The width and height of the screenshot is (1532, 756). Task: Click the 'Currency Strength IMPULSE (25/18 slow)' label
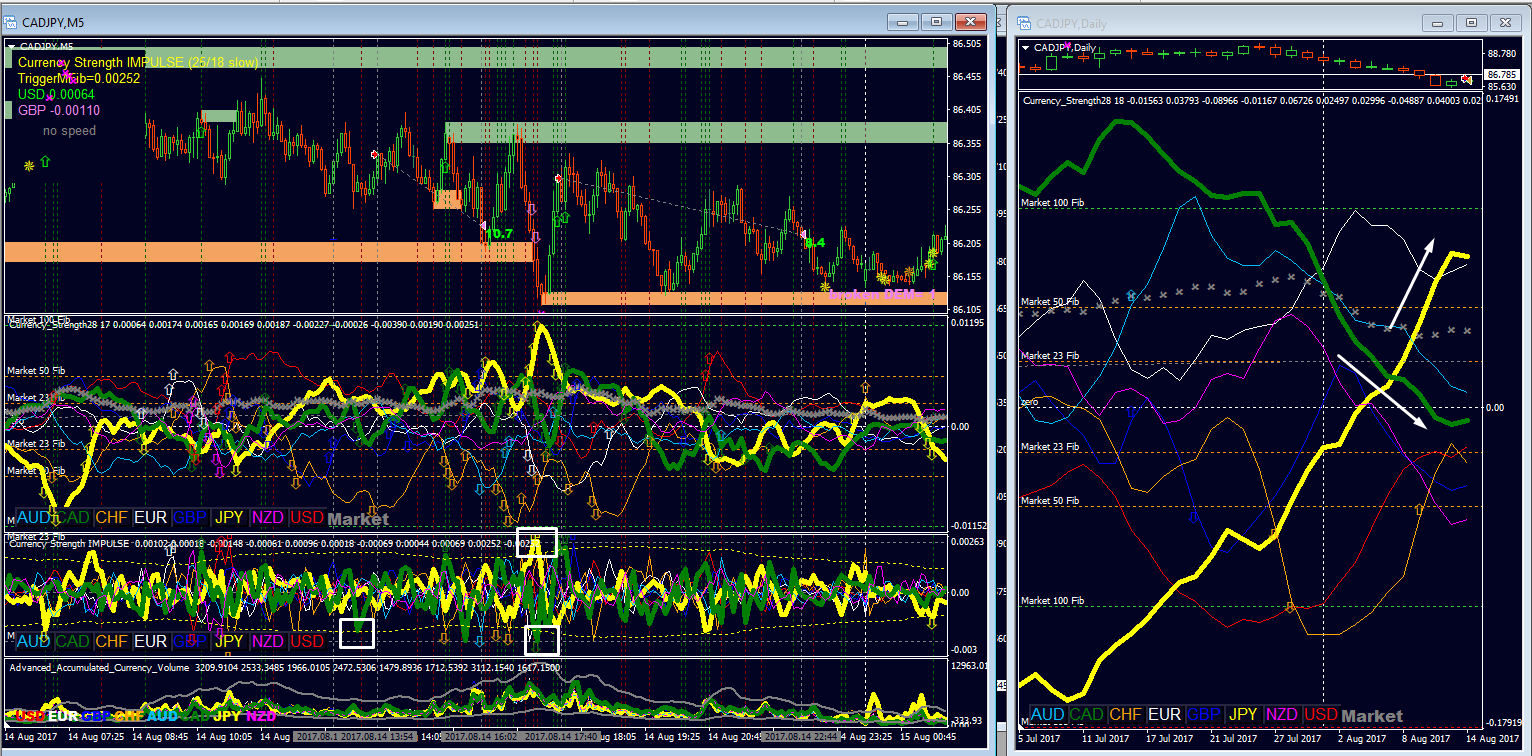[138, 62]
